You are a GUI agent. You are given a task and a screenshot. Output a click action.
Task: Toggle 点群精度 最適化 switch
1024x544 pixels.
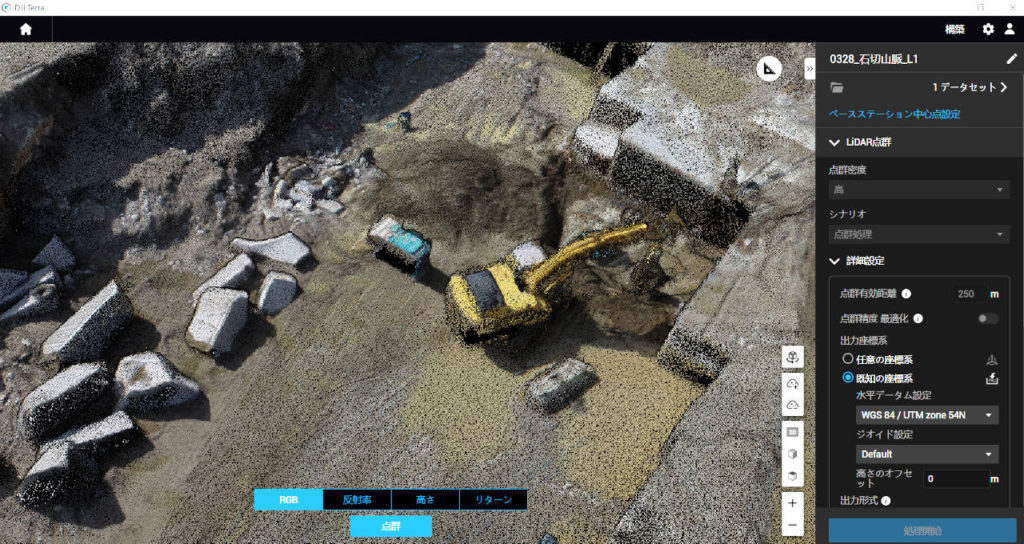click(987, 319)
